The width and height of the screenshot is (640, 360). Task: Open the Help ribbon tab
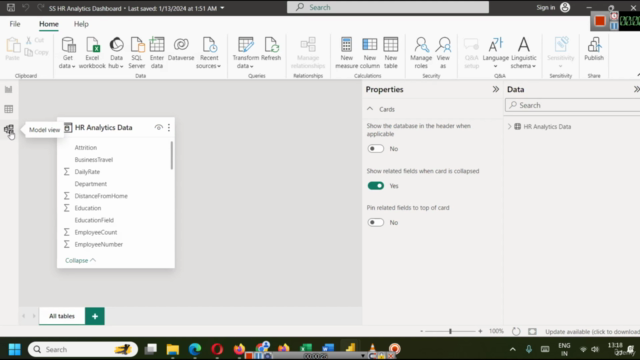pyautogui.click(x=81, y=24)
